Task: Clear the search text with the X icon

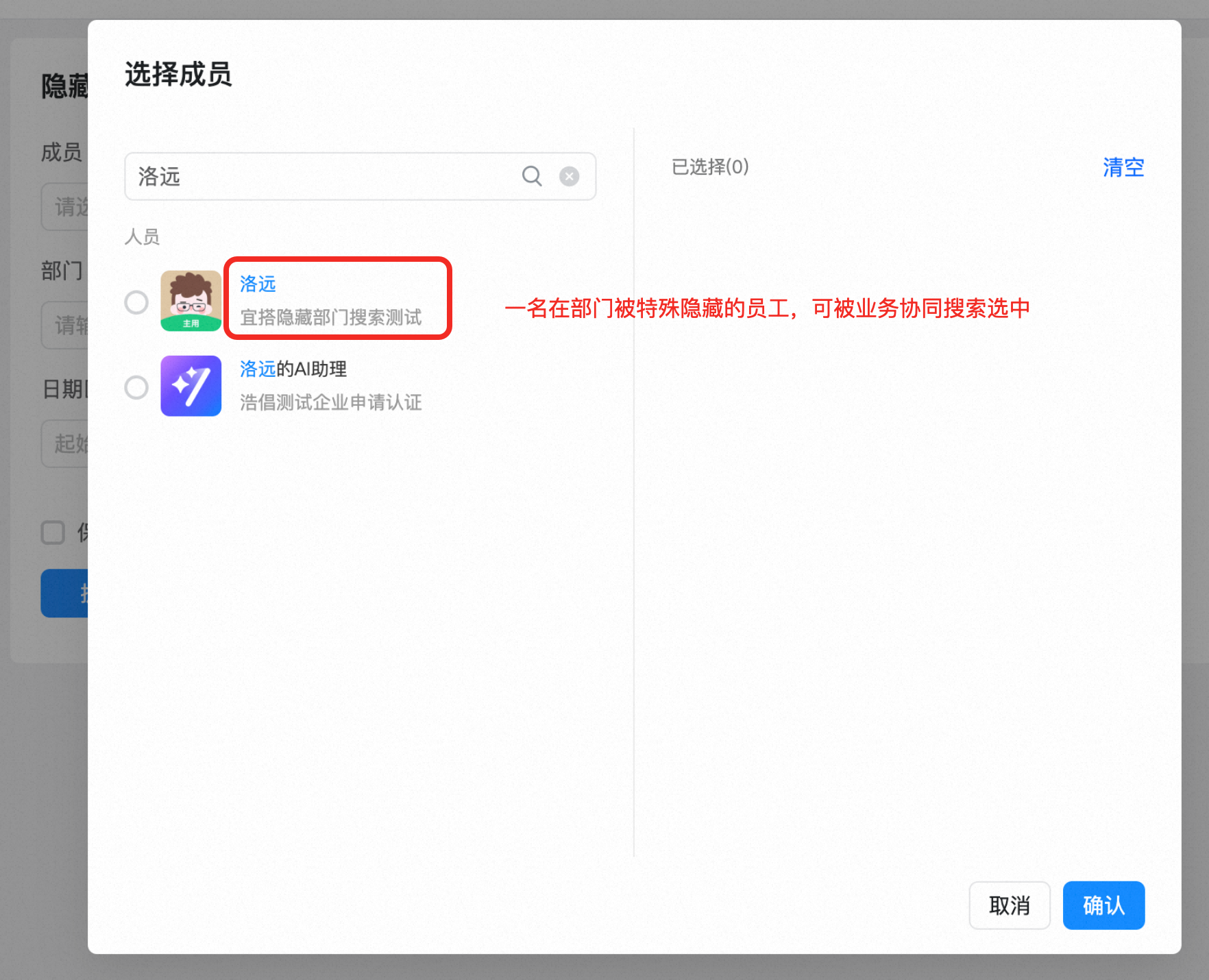Action: (x=569, y=176)
